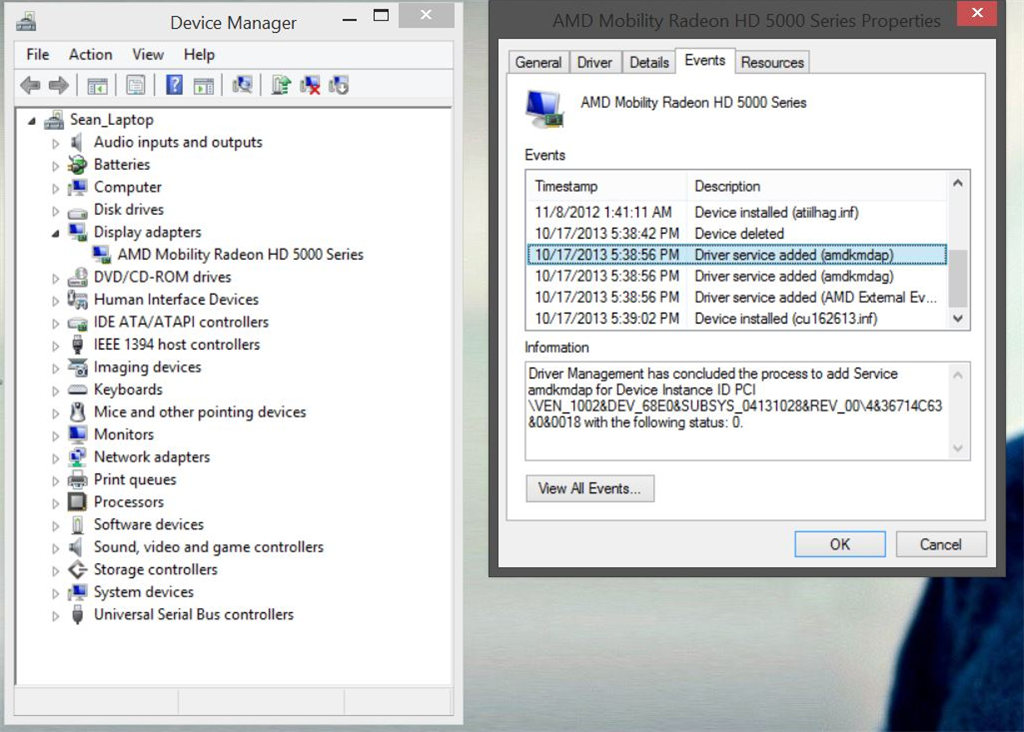Collapse the Display adapters node
Viewport: 1024px width, 732px height.
[56, 233]
